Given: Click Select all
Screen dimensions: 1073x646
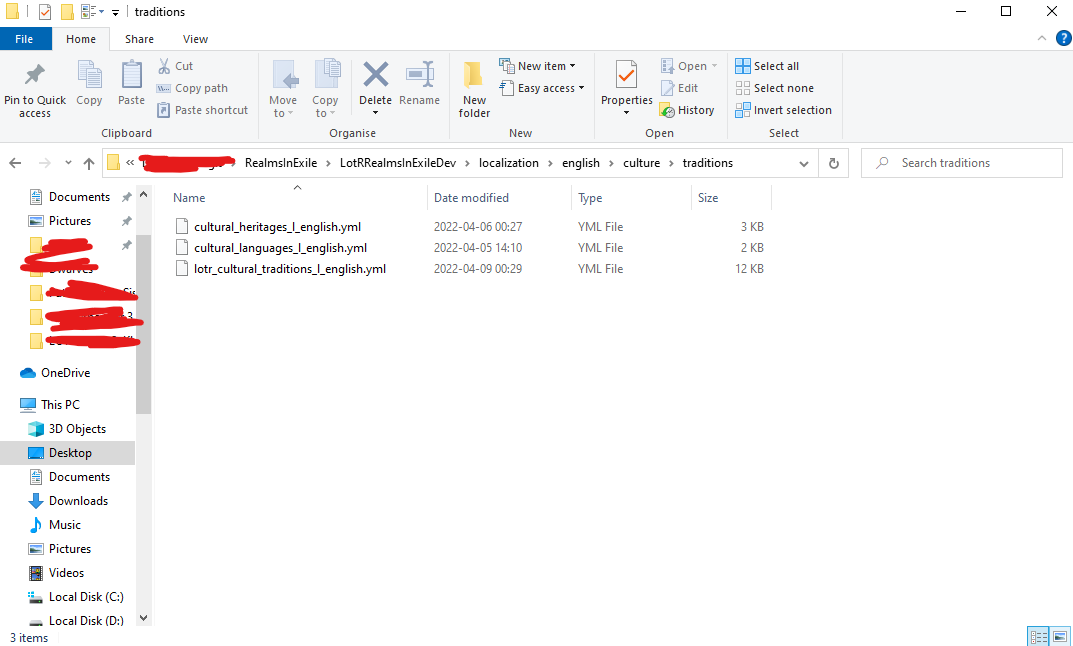Looking at the screenshot, I should coord(767,66).
